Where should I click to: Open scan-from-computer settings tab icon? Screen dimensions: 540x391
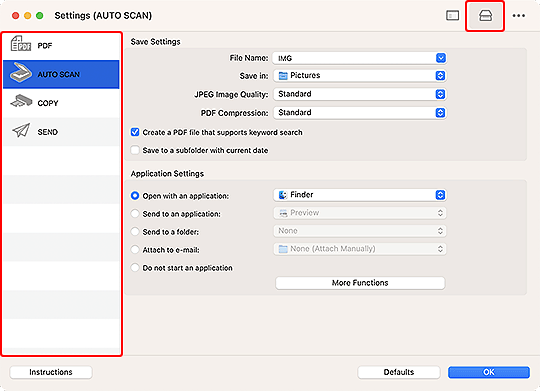(452, 16)
